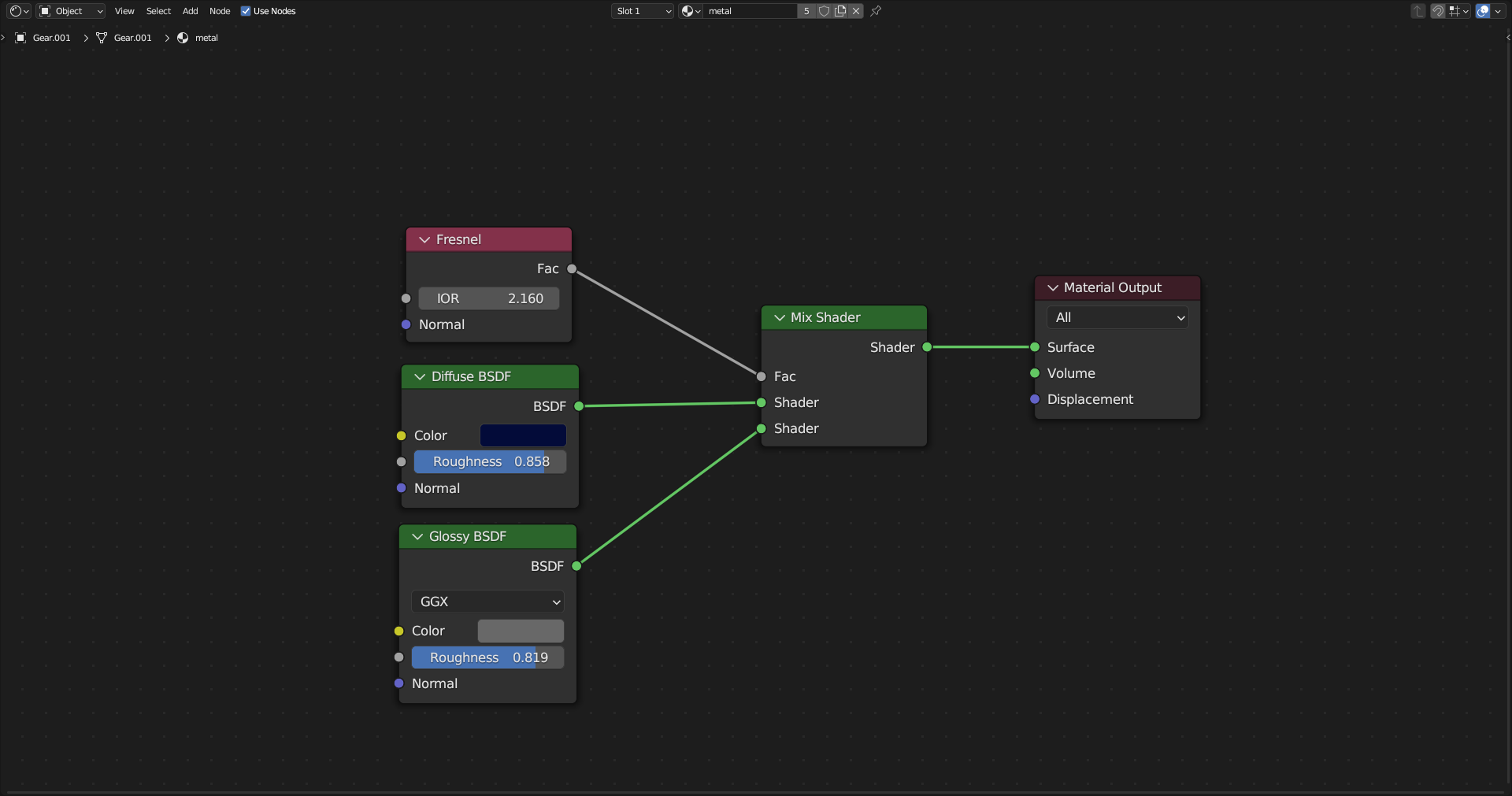The image size is (1512, 796).
Task: Expand the toolbar with the left-edge arrow
Action: 3,37
